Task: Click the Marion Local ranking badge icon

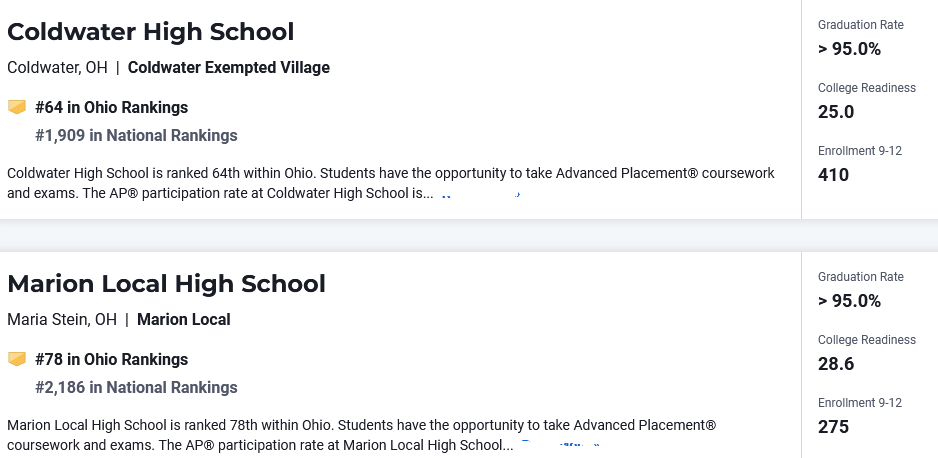Action: click(x=16, y=359)
